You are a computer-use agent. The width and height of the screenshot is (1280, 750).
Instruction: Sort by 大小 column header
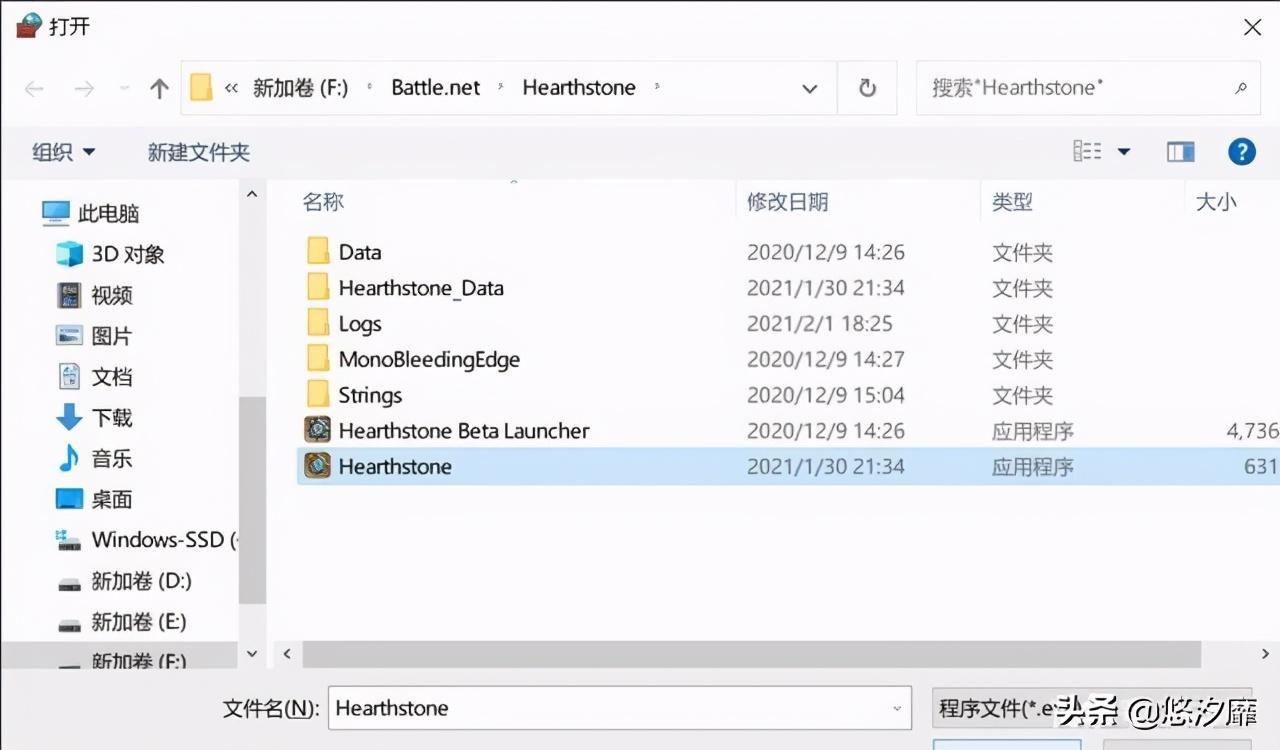click(1216, 202)
